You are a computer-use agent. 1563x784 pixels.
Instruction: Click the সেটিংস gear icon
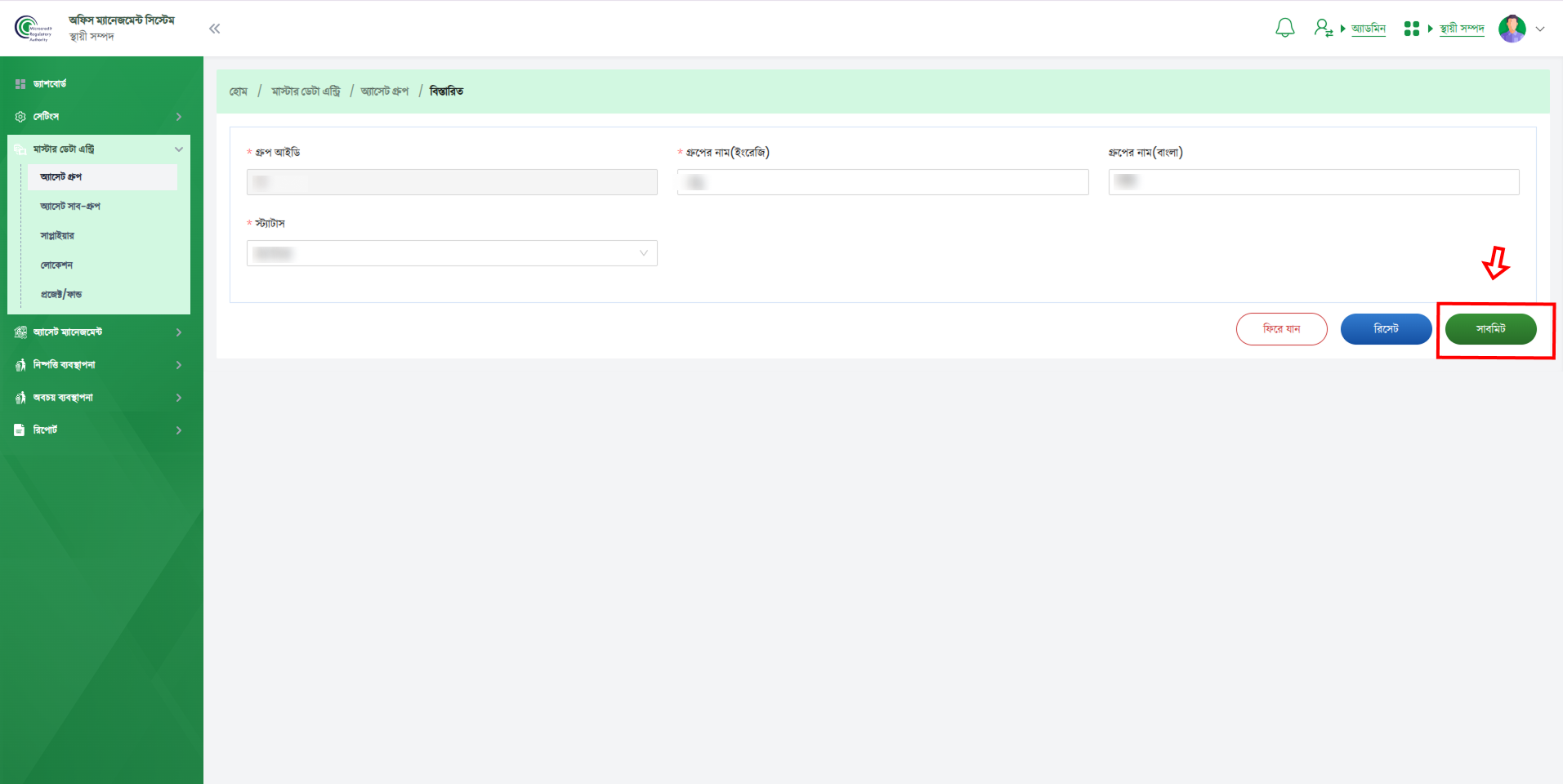click(x=20, y=117)
